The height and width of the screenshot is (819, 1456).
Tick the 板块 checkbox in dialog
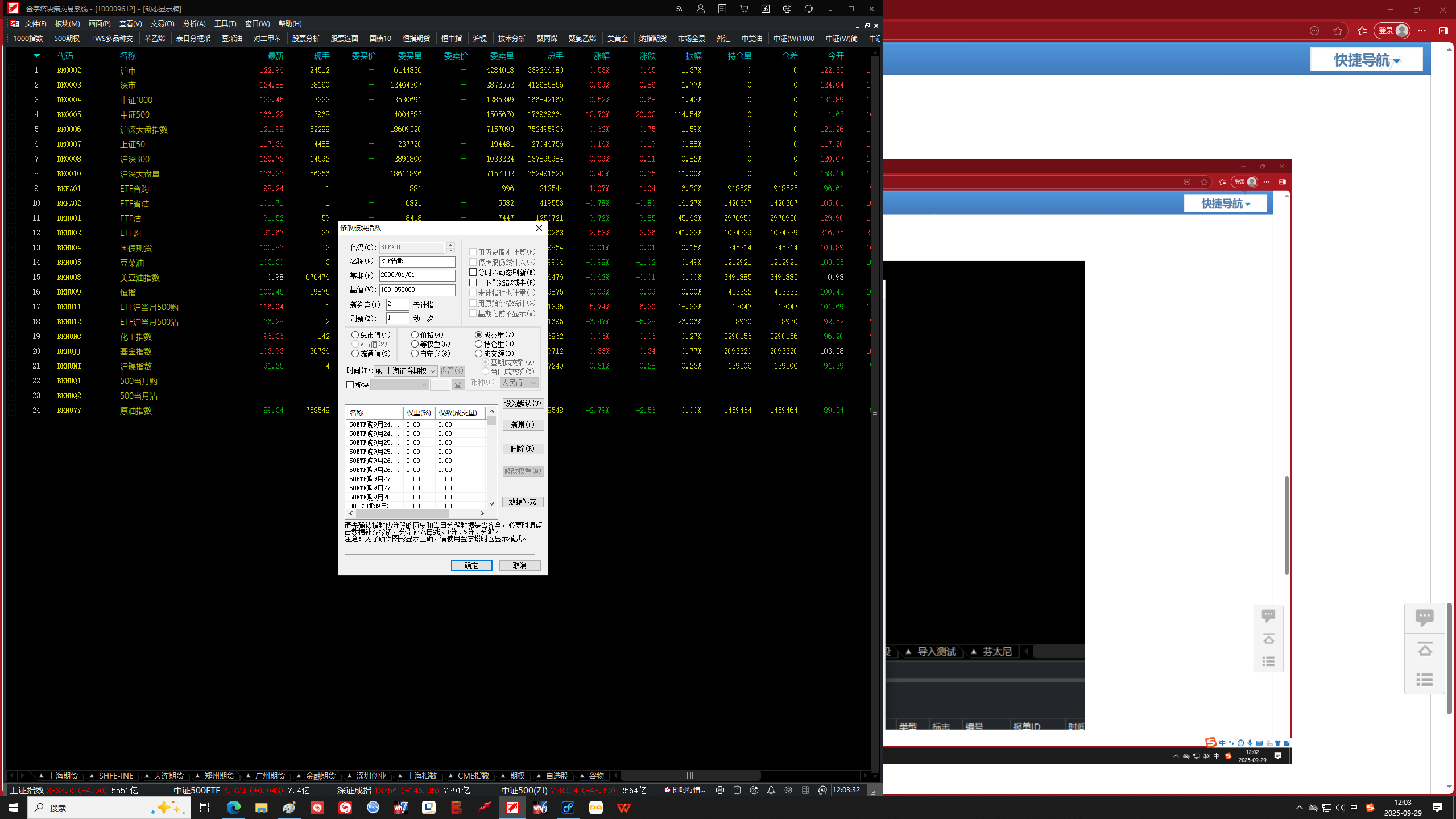coord(350,385)
